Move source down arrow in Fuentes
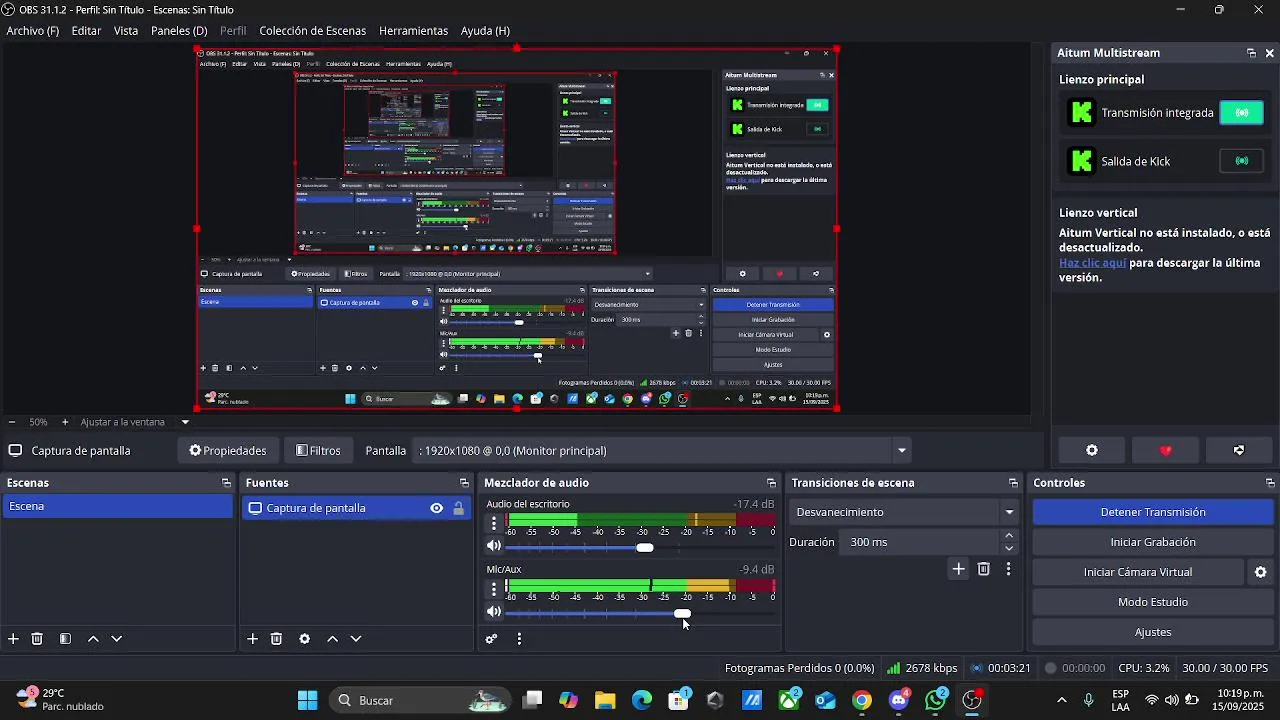 tap(356, 639)
